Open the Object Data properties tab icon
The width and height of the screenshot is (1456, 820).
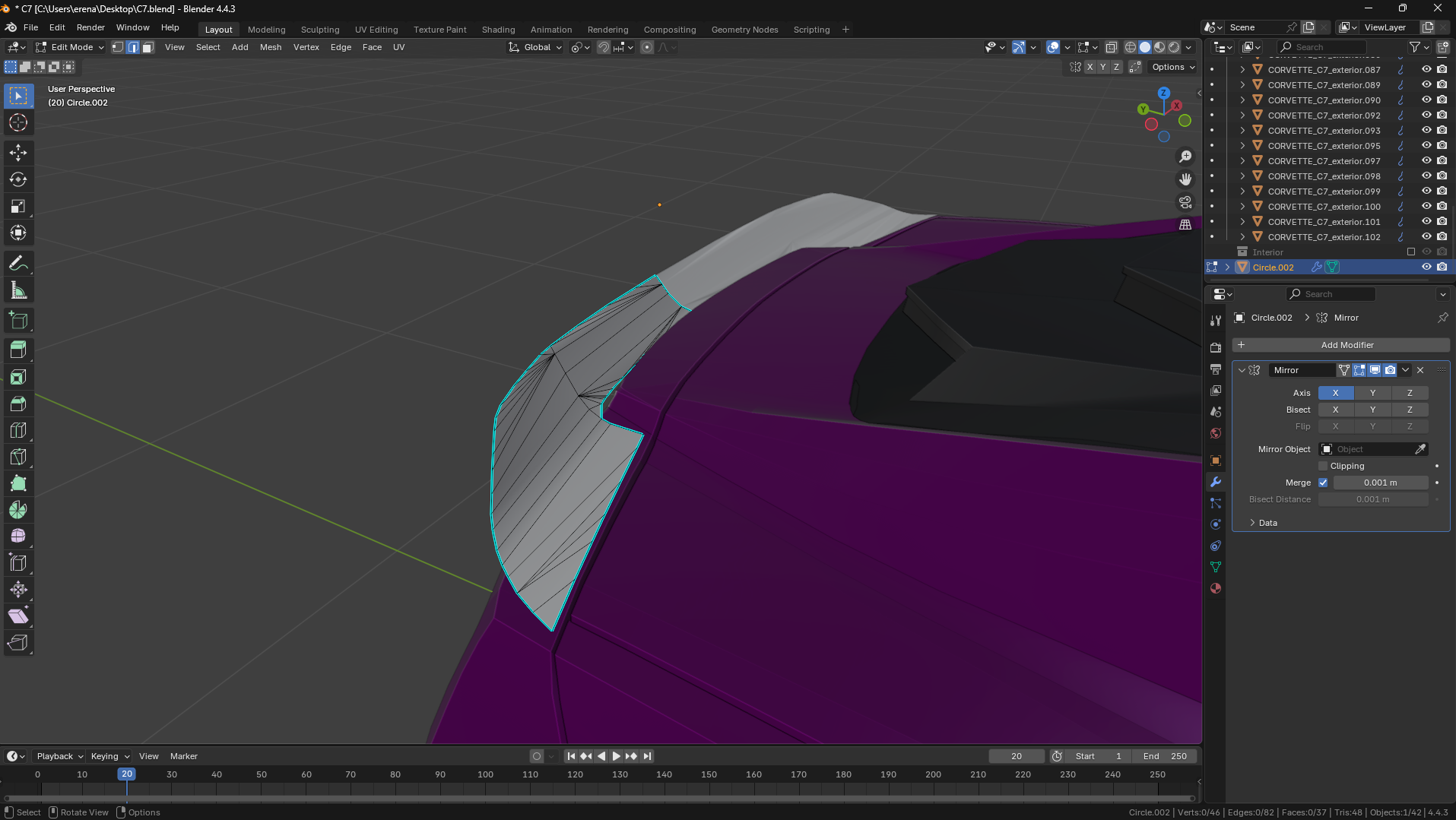point(1216,567)
